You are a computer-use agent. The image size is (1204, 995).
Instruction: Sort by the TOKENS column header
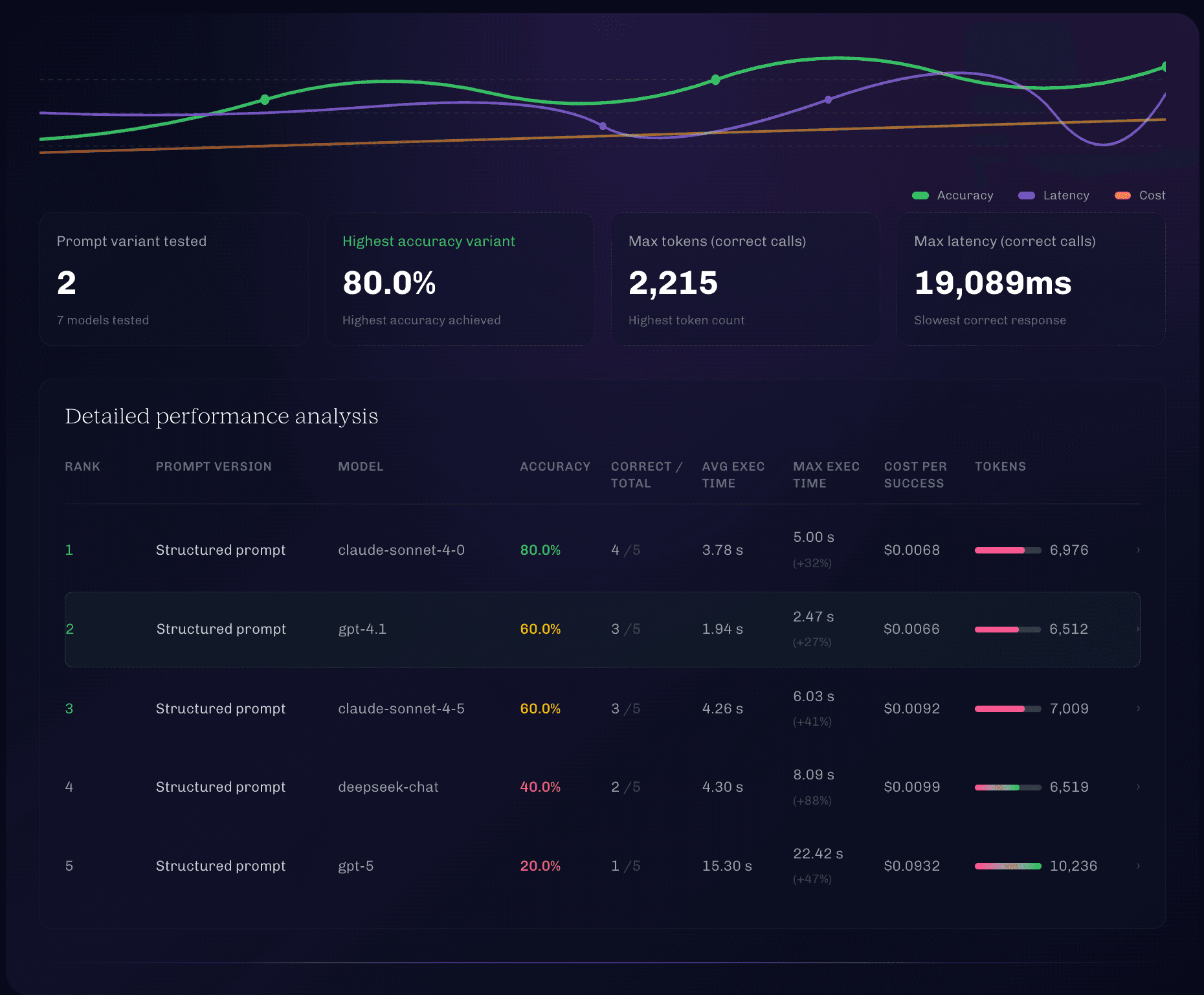pos(1000,467)
